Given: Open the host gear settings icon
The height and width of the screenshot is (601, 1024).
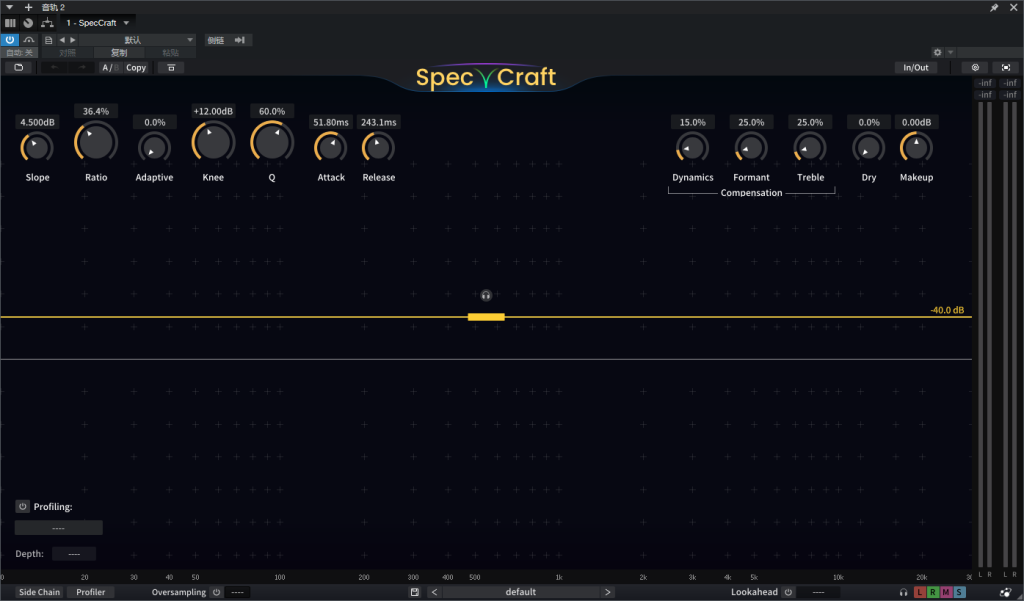Looking at the screenshot, I should pyautogui.click(x=938, y=52).
